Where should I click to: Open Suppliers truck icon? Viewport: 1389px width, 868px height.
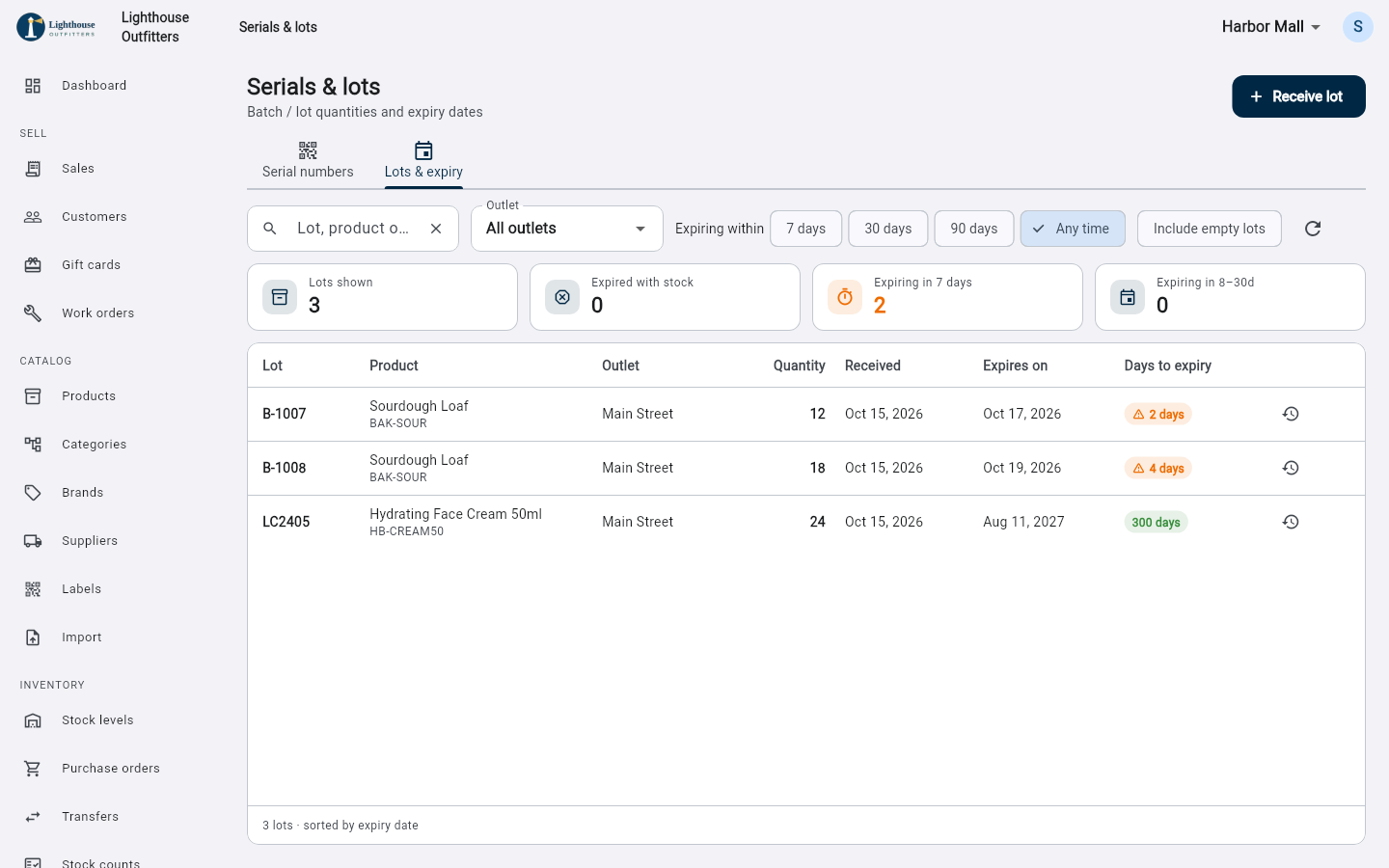pyautogui.click(x=33, y=541)
